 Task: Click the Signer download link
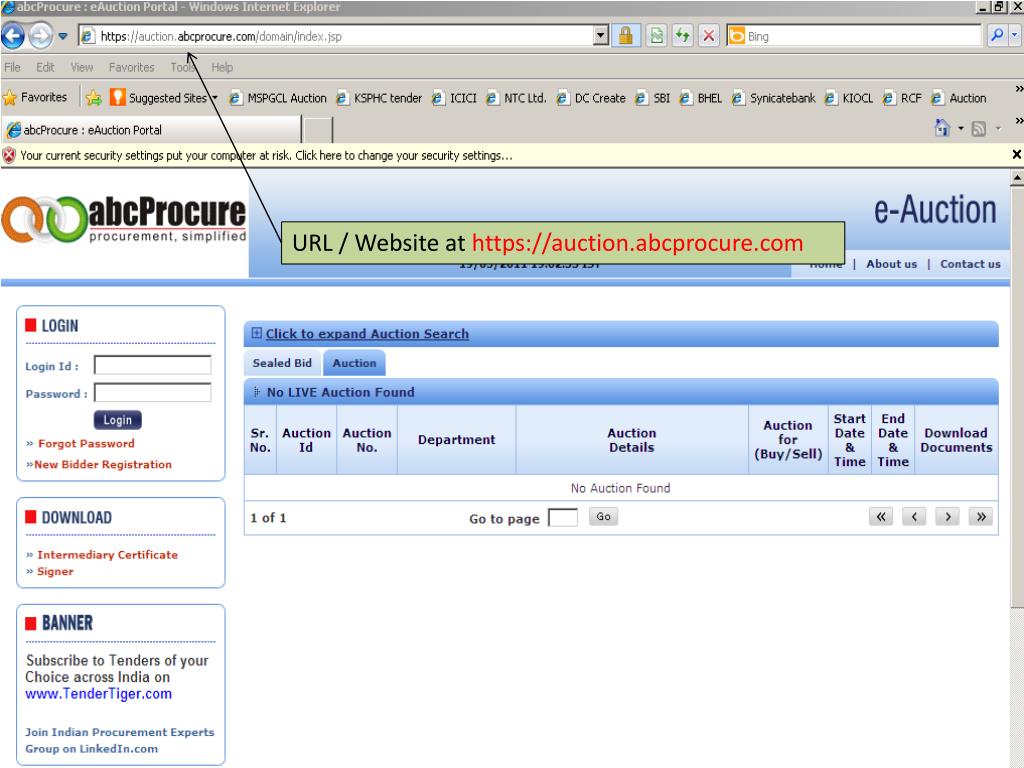tap(55, 571)
